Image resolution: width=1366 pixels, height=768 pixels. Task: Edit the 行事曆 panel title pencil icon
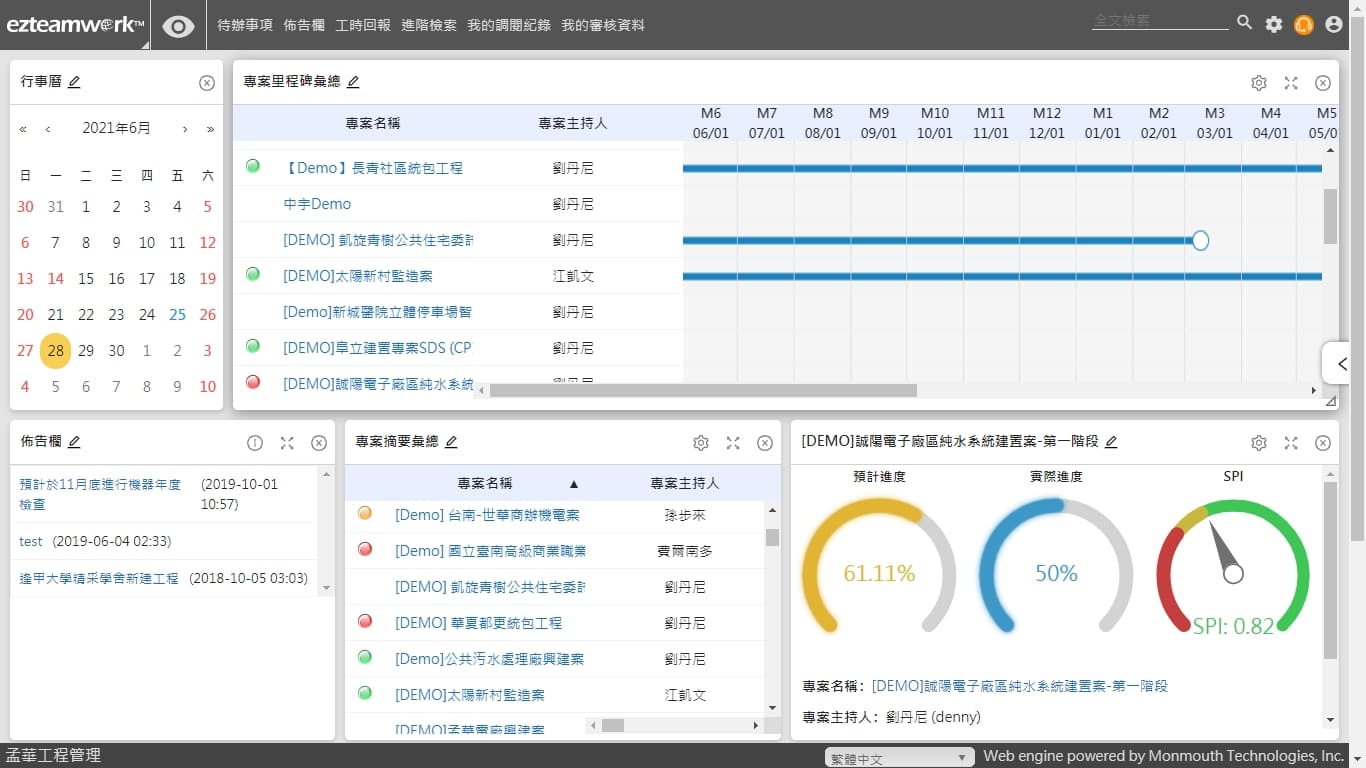point(74,83)
